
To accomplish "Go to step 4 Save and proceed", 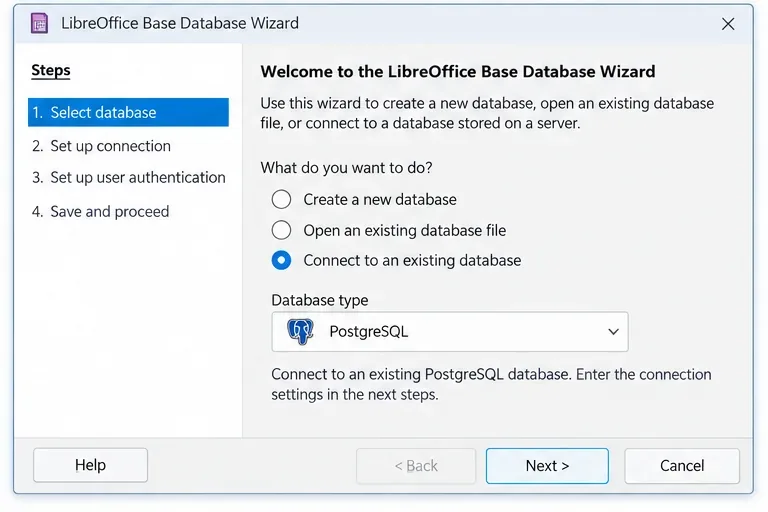I will coord(100,212).
